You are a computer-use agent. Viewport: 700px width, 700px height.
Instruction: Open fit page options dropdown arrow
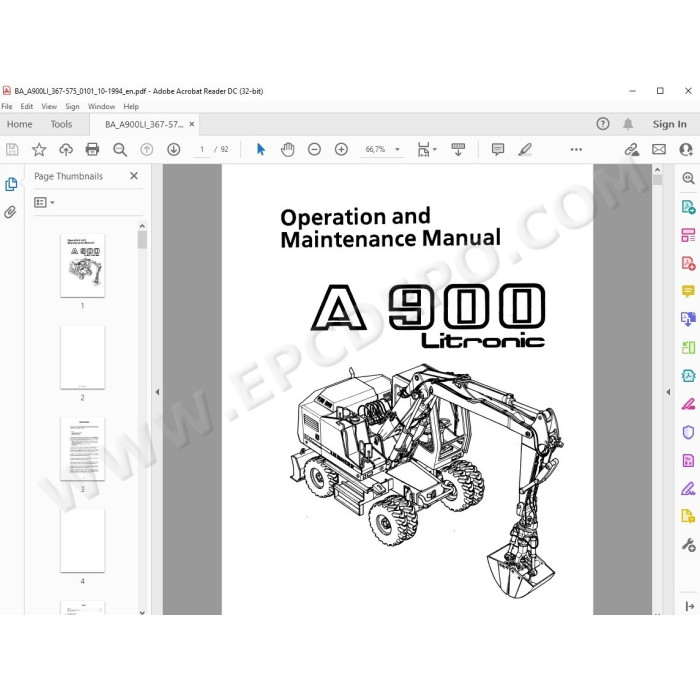(435, 150)
